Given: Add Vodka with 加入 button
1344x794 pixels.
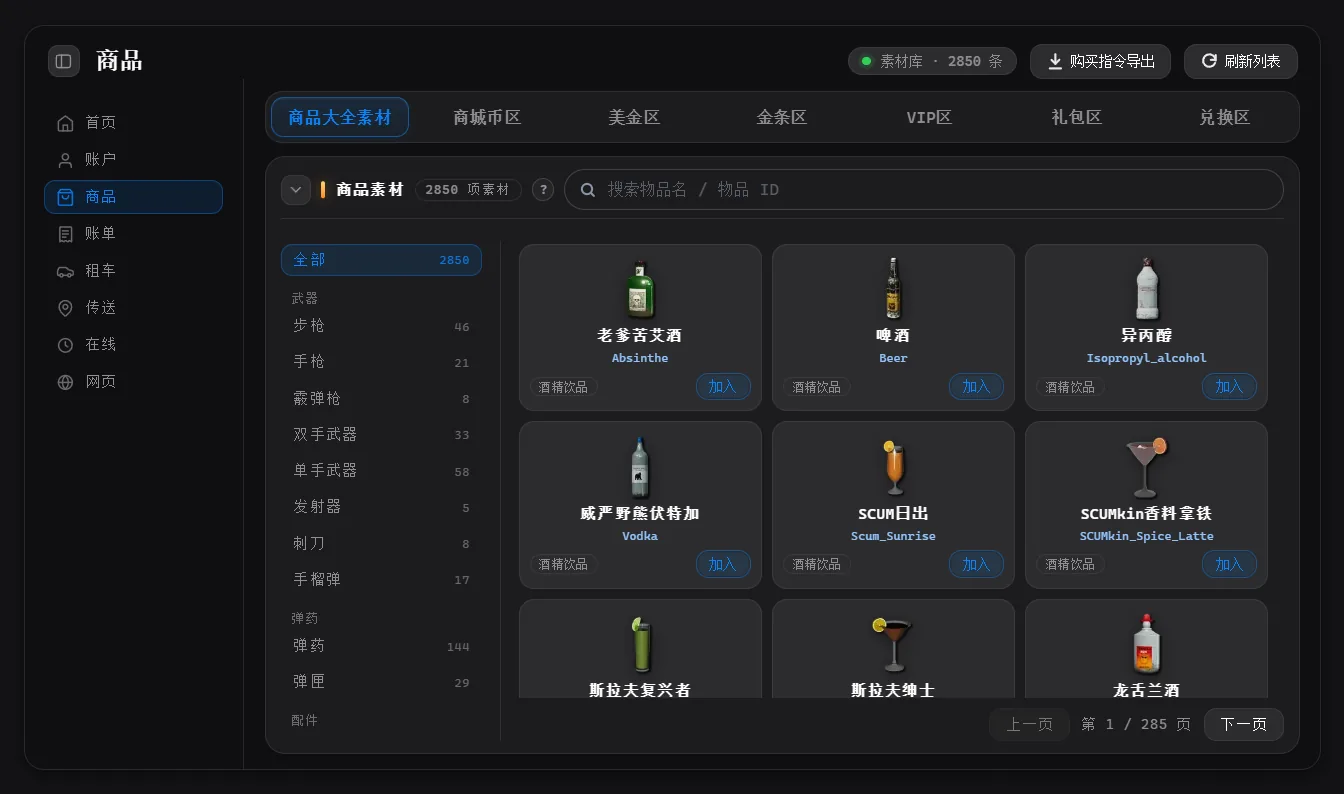Looking at the screenshot, I should pyautogui.click(x=723, y=564).
